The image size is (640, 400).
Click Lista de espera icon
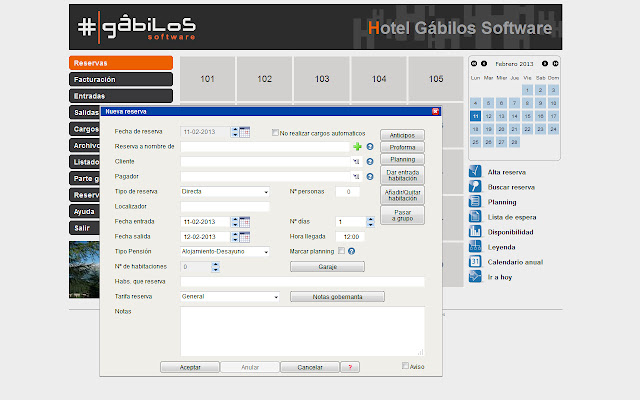[475, 216]
